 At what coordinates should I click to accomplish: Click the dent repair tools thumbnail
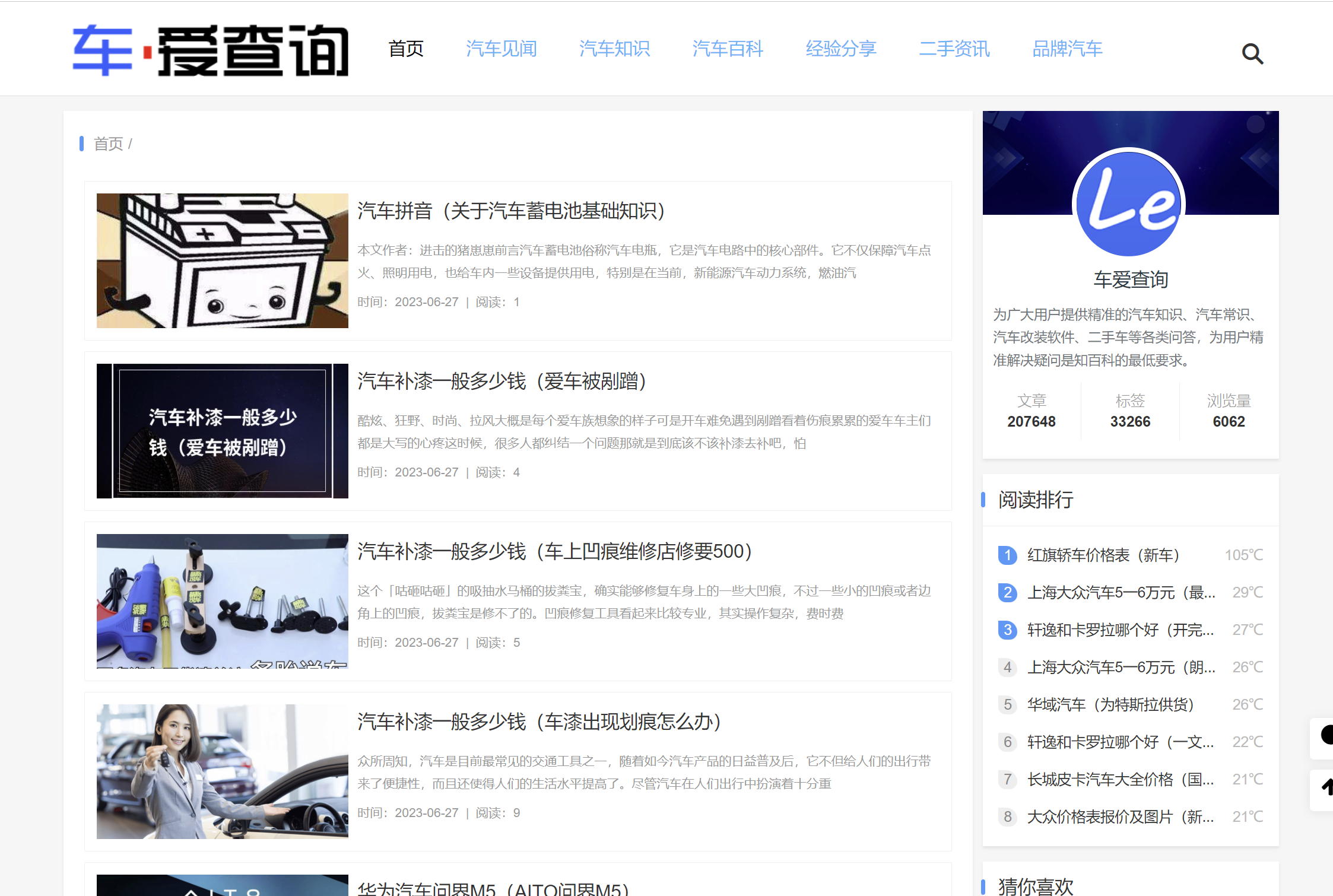223,601
